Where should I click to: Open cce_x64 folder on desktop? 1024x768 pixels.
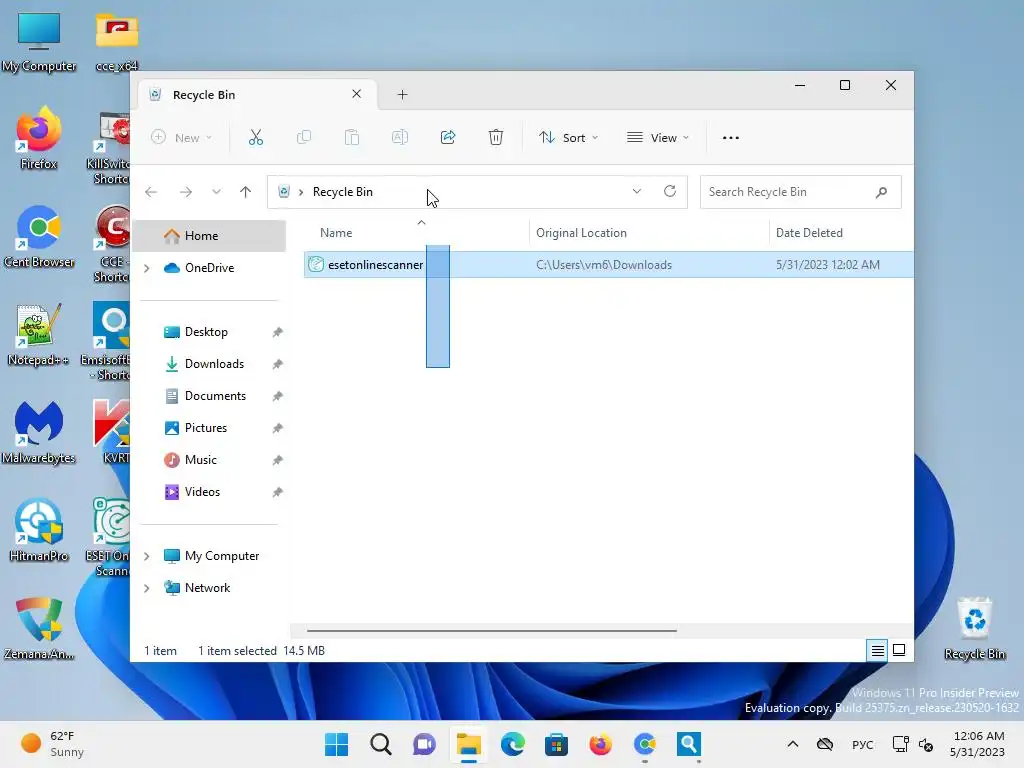(116, 42)
